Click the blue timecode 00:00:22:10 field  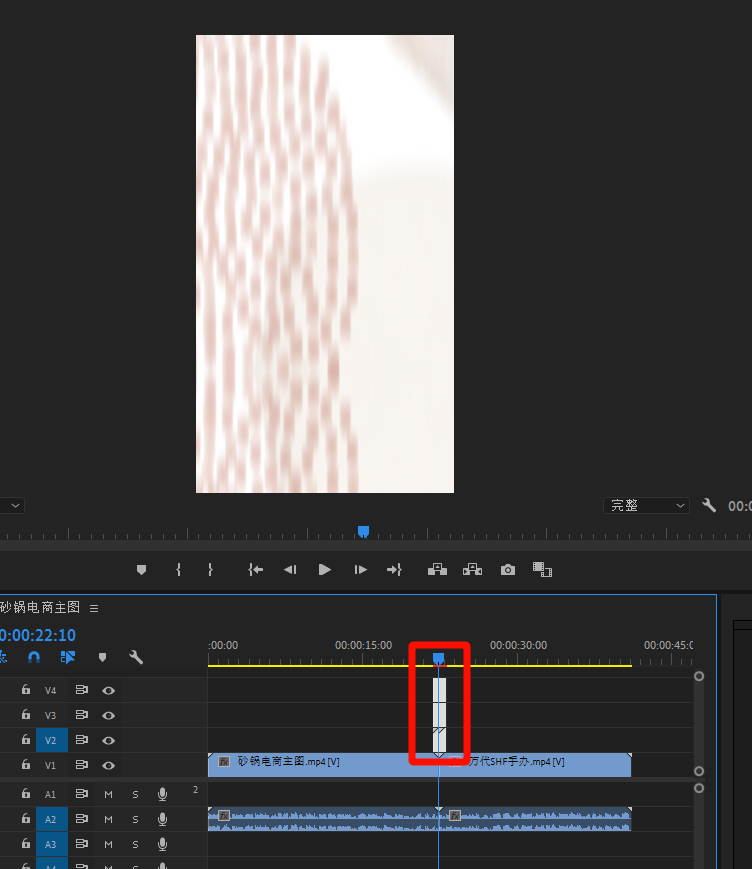click(38, 635)
